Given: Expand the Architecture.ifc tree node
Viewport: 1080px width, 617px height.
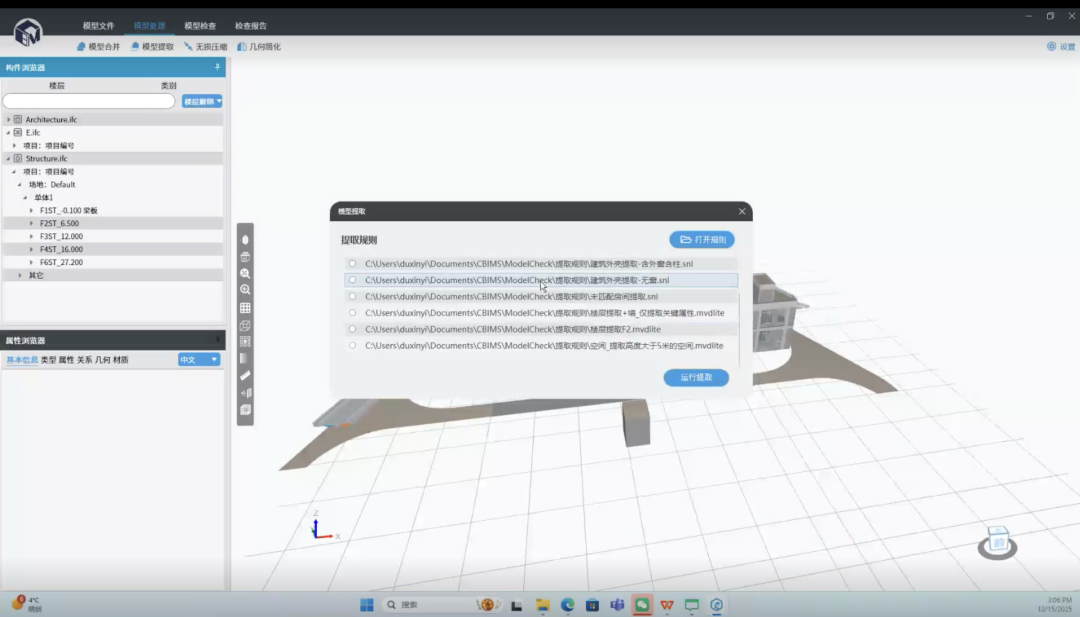Looking at the screenshot, I should 8,120.
